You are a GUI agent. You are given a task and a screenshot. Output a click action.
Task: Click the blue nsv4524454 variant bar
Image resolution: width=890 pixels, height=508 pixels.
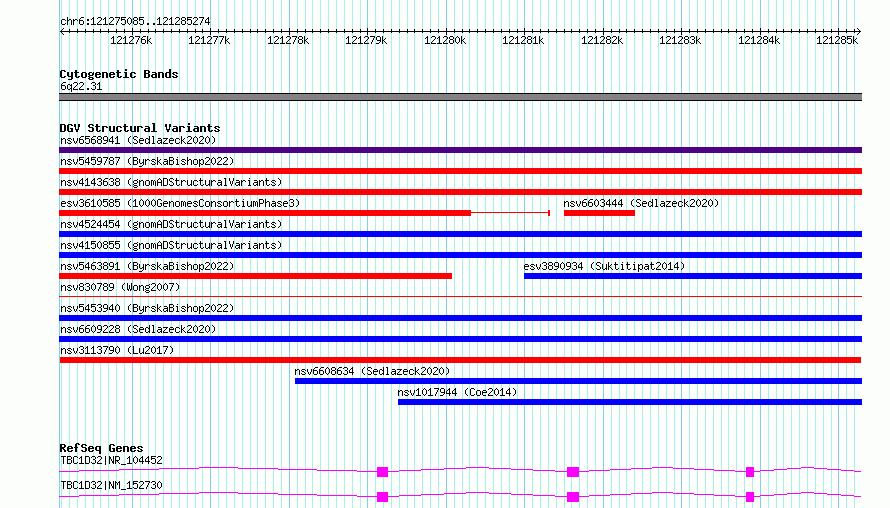pos(460,234)
